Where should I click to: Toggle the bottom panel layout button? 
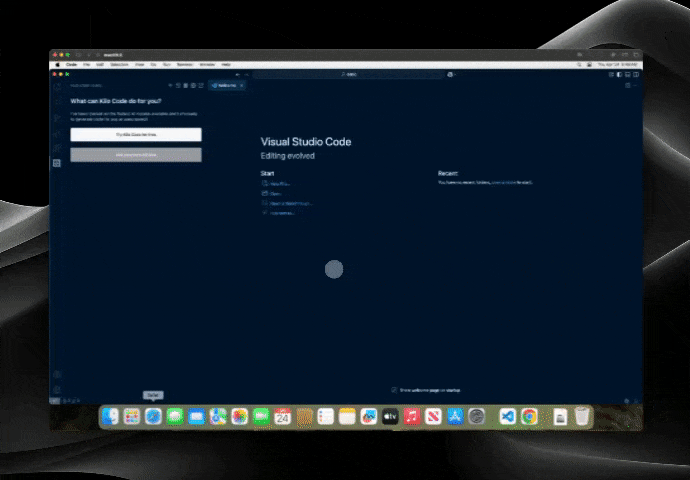(627, 74)
